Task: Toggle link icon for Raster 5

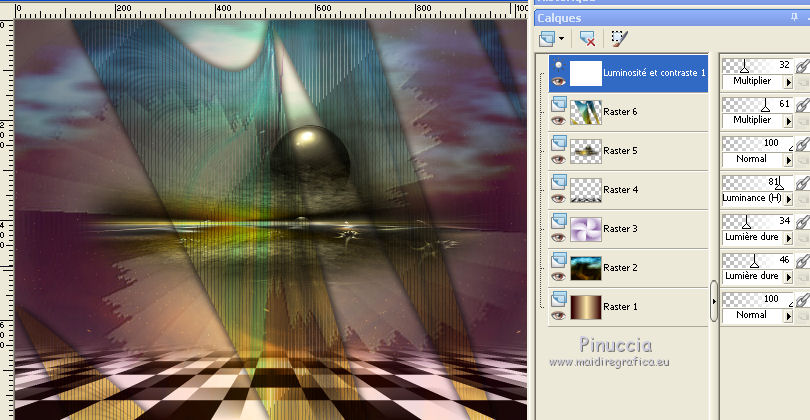Action: click(x=802, y=144)
